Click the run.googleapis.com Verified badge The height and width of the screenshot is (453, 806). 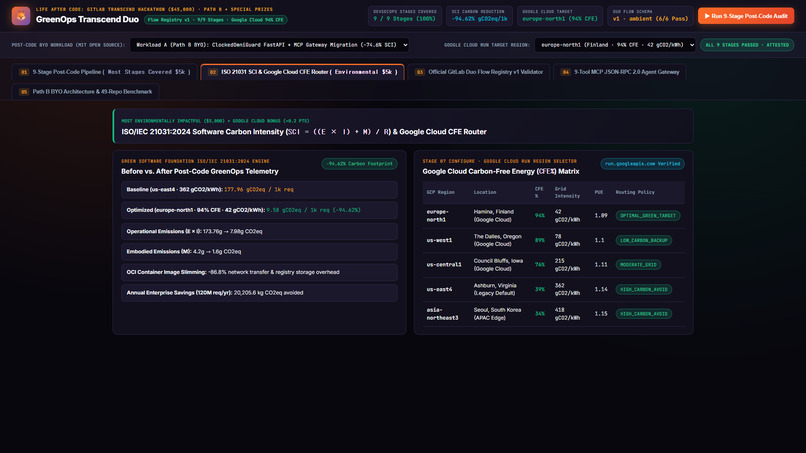tap(642, 164)
